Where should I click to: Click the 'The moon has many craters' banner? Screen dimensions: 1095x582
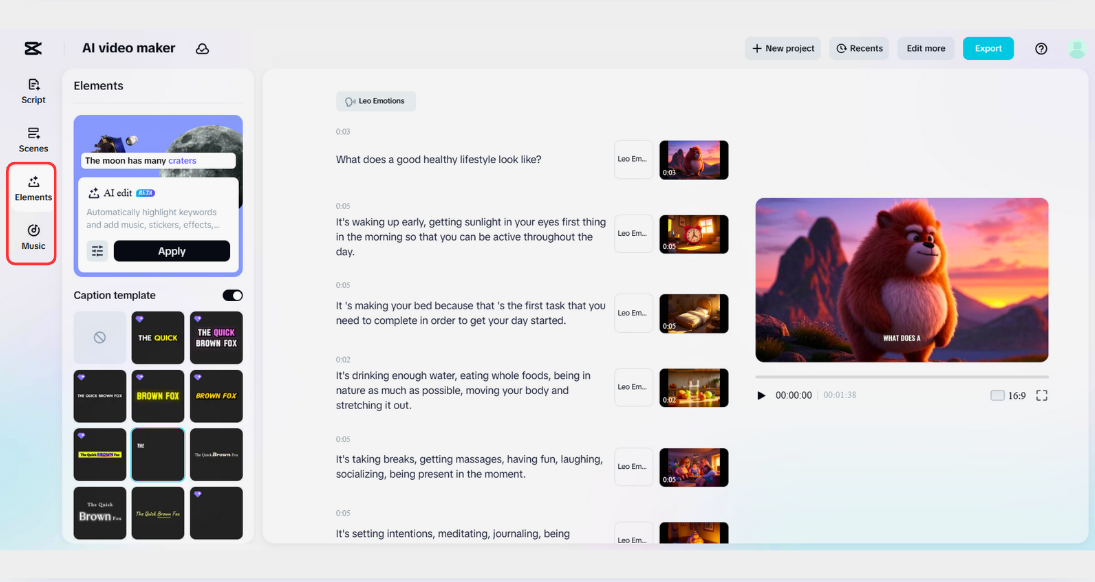158,161
